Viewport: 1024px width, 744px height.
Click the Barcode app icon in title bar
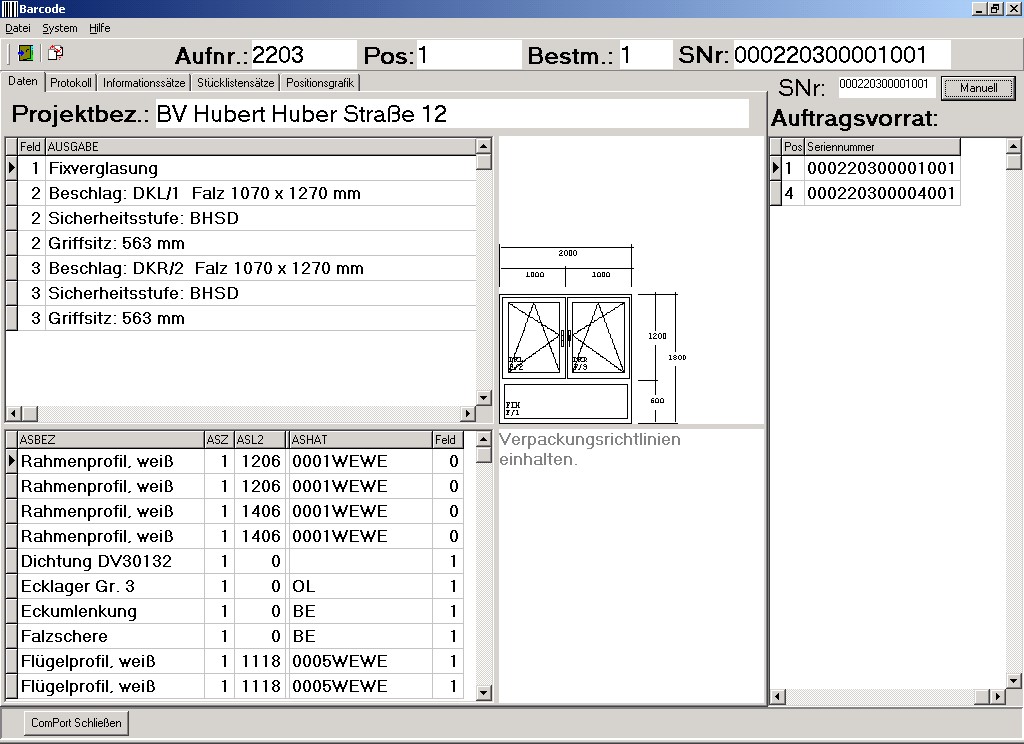(x=10, y=9)
